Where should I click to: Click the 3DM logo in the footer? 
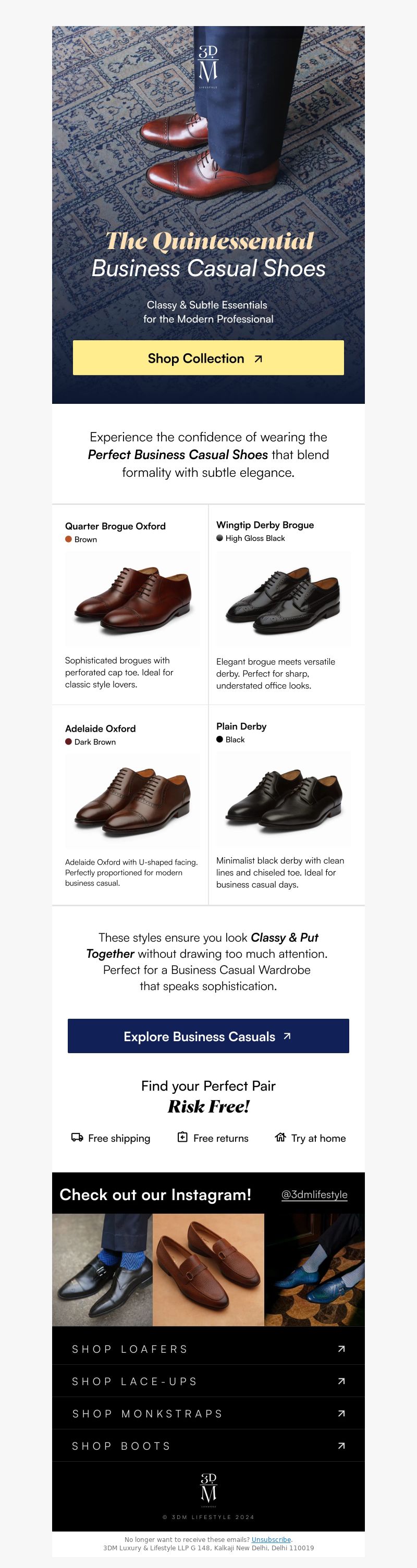point(208,1490)
